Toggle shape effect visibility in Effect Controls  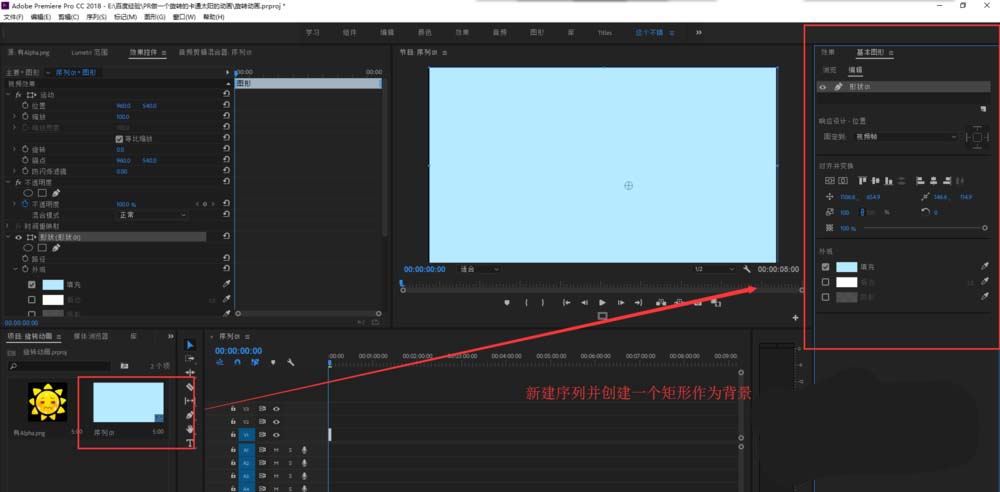coord(18,237)
